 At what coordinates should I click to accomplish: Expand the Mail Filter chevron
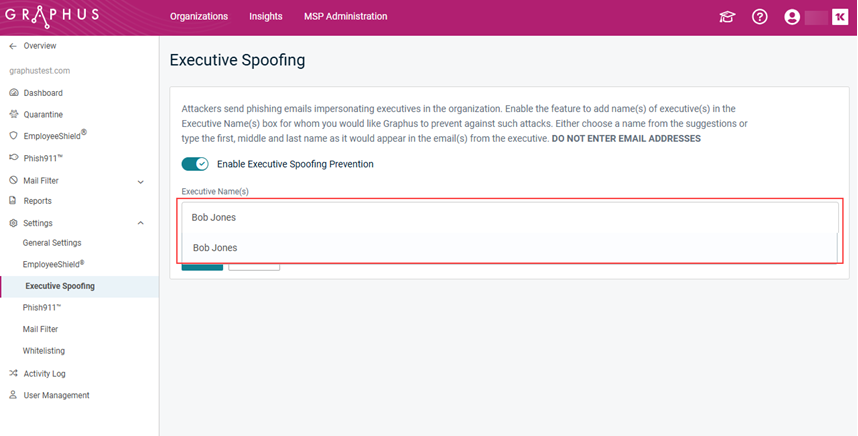coord(141,182)
